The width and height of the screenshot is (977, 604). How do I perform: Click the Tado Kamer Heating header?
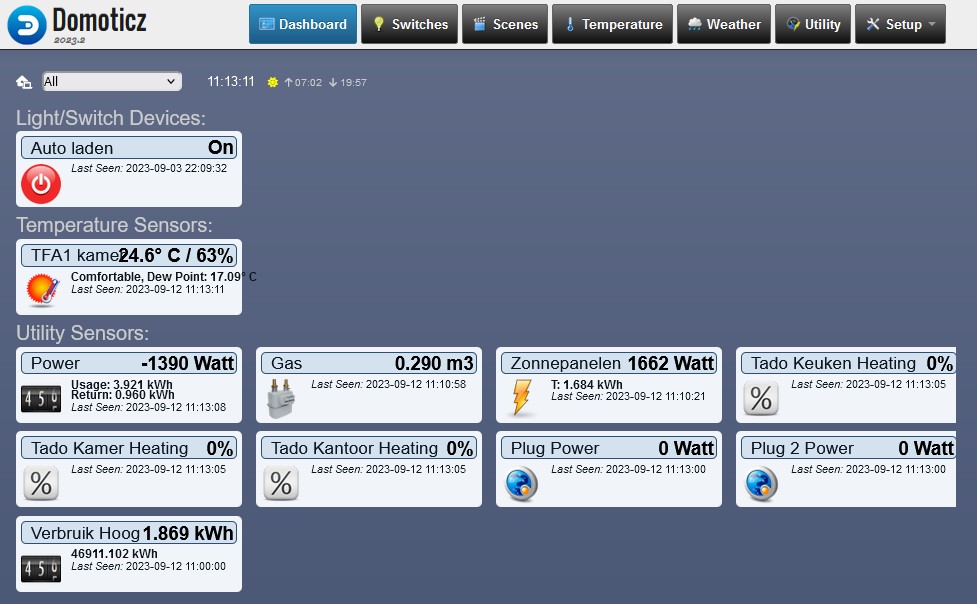(x=129, y=448)
